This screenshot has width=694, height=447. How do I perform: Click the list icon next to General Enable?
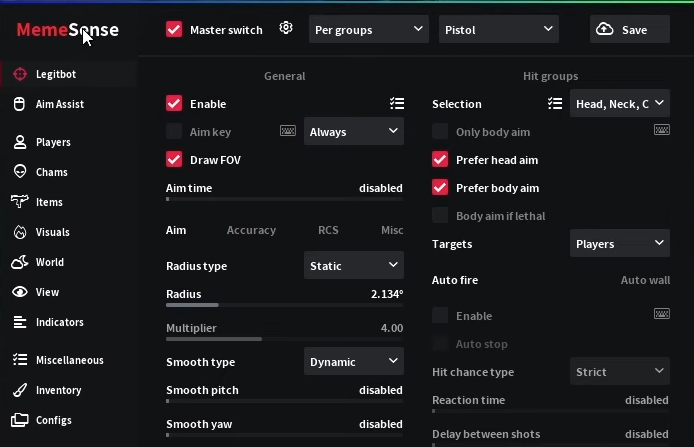[397, 103]
